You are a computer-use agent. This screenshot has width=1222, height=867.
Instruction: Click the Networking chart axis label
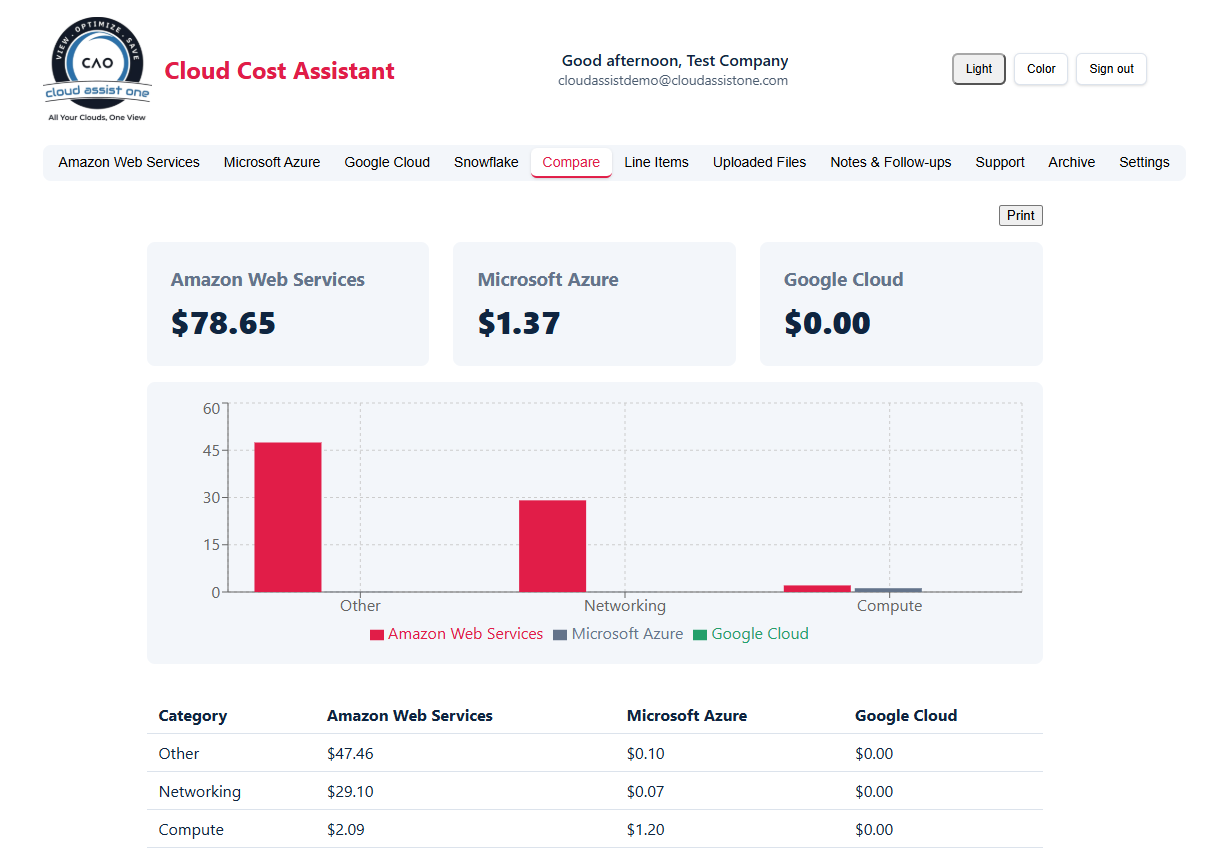tap(625, 606)
